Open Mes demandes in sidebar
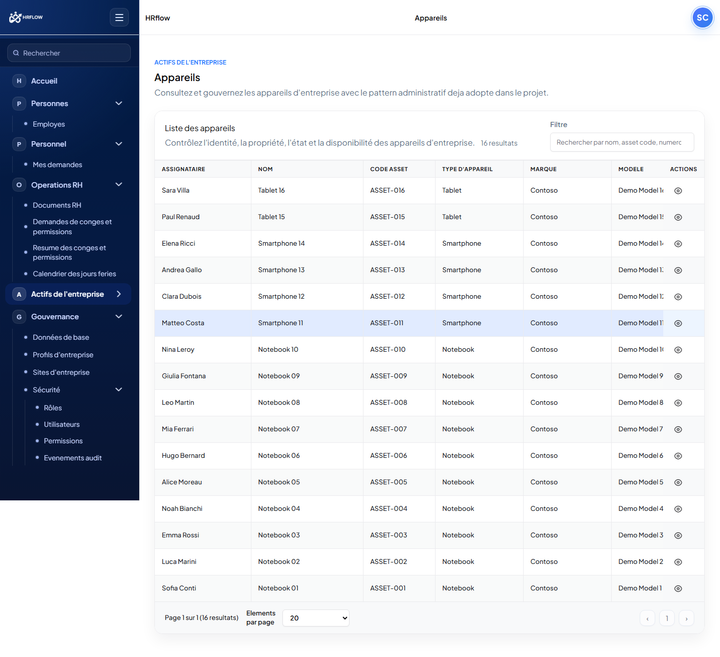 pyautogui.click(x=57, y=164)
